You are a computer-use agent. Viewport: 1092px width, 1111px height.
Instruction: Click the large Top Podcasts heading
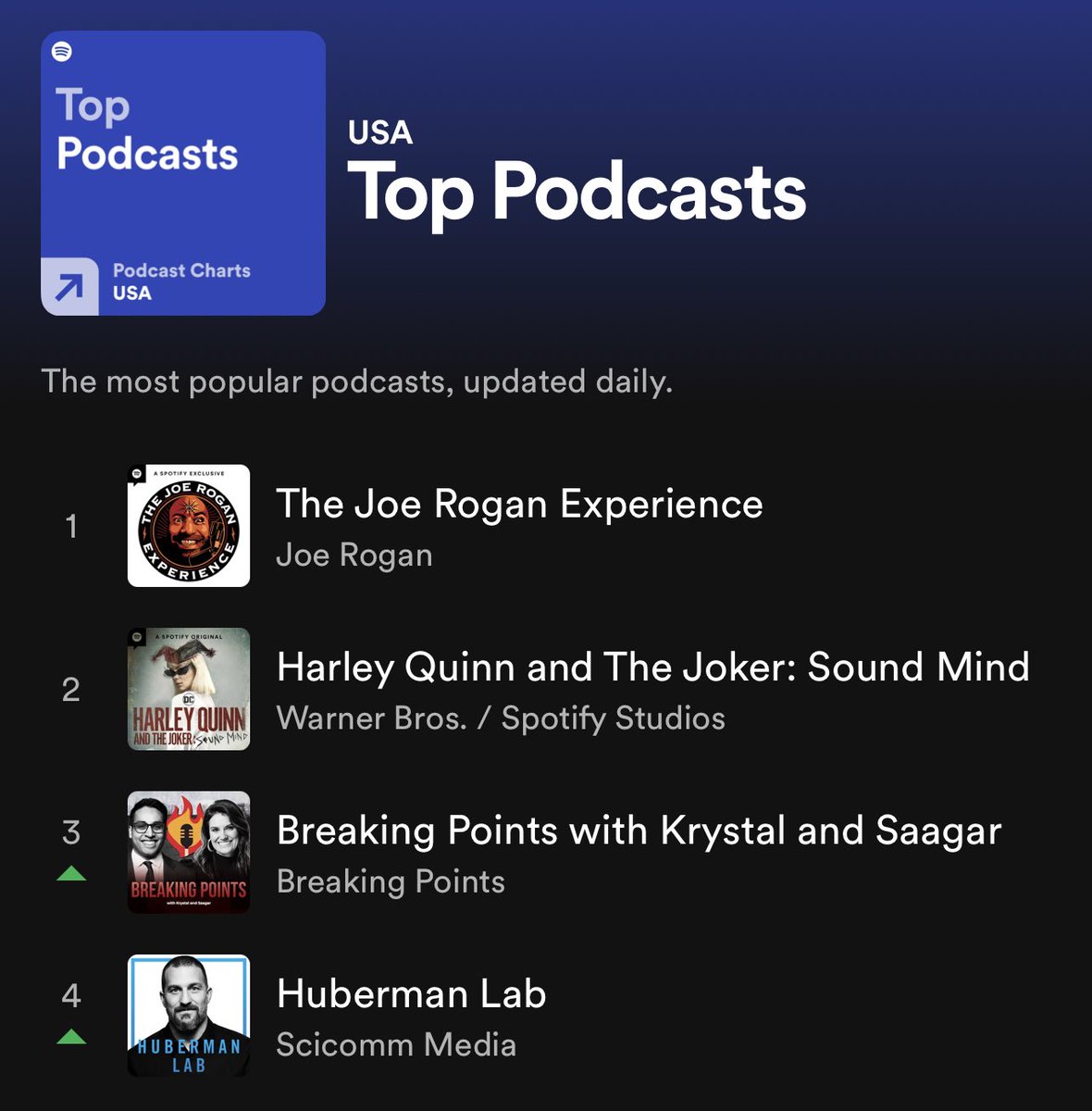click(x=577, y=194)
